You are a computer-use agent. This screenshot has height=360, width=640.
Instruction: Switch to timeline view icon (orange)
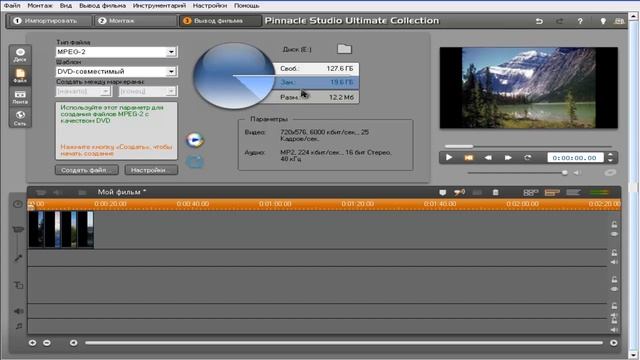552,192
